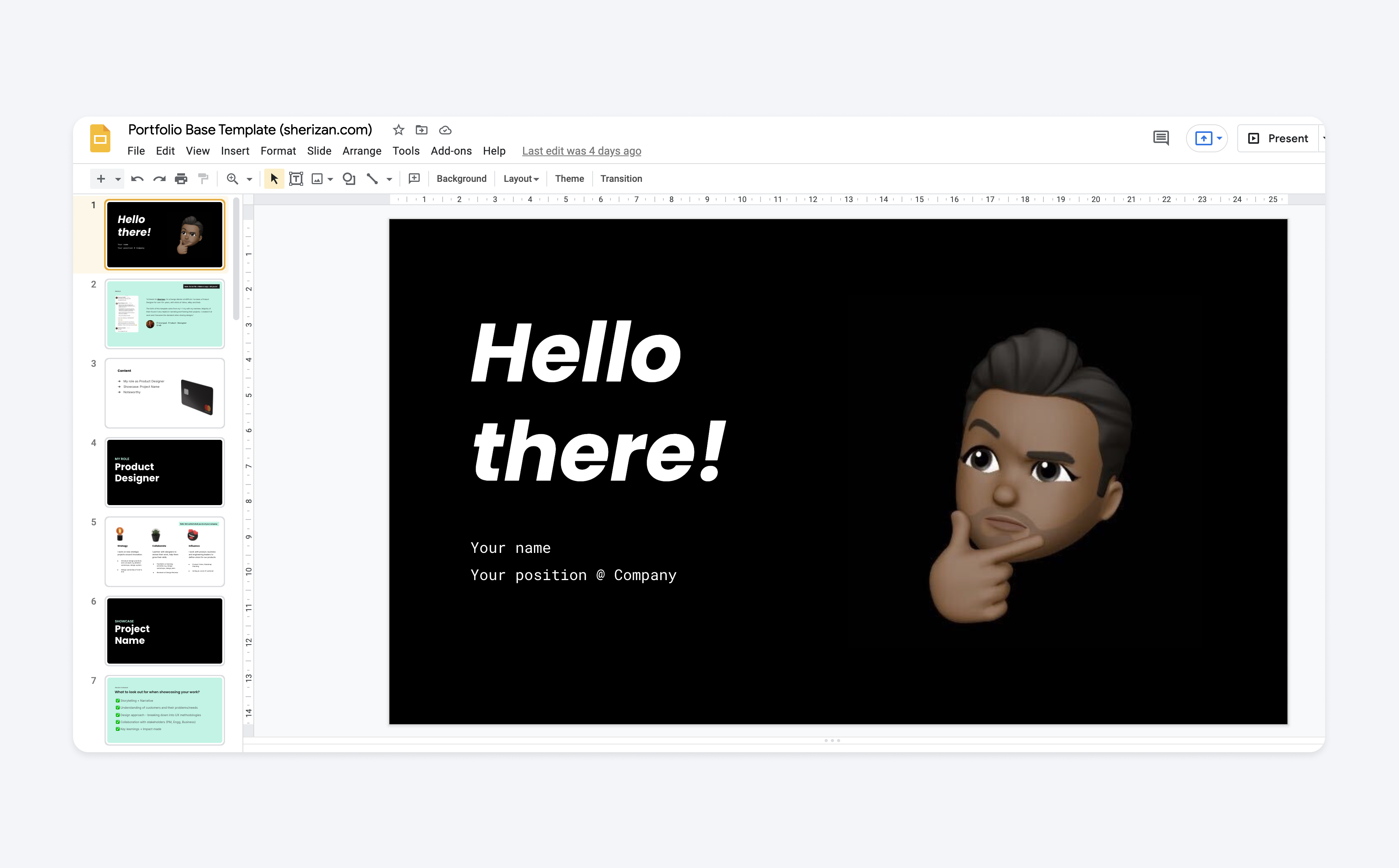Select the Product Designer slide 4 thumbnail
1399x868 pixels.
coord(165,472)
